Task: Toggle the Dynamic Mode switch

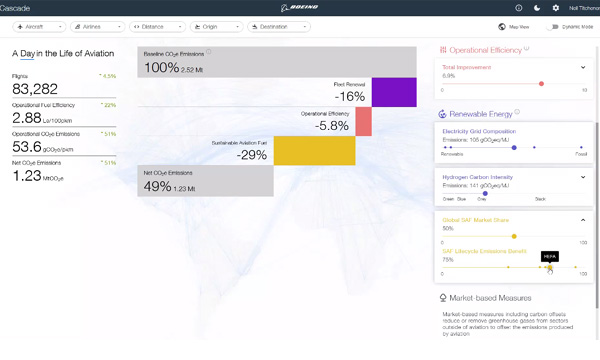Action: (x=552, y=27)
